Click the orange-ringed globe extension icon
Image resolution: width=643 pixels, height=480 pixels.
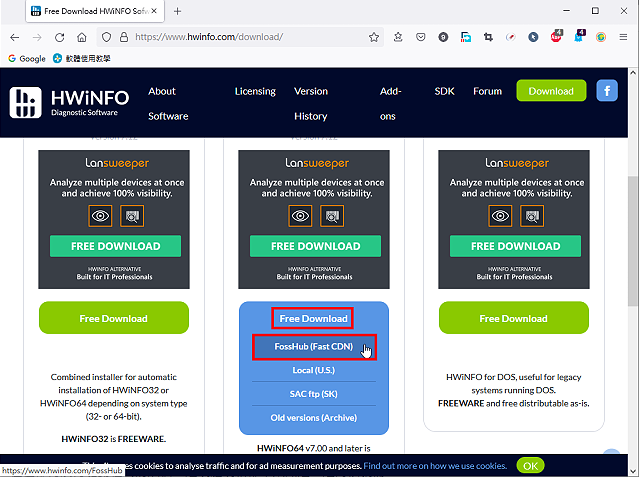[601, 37]
